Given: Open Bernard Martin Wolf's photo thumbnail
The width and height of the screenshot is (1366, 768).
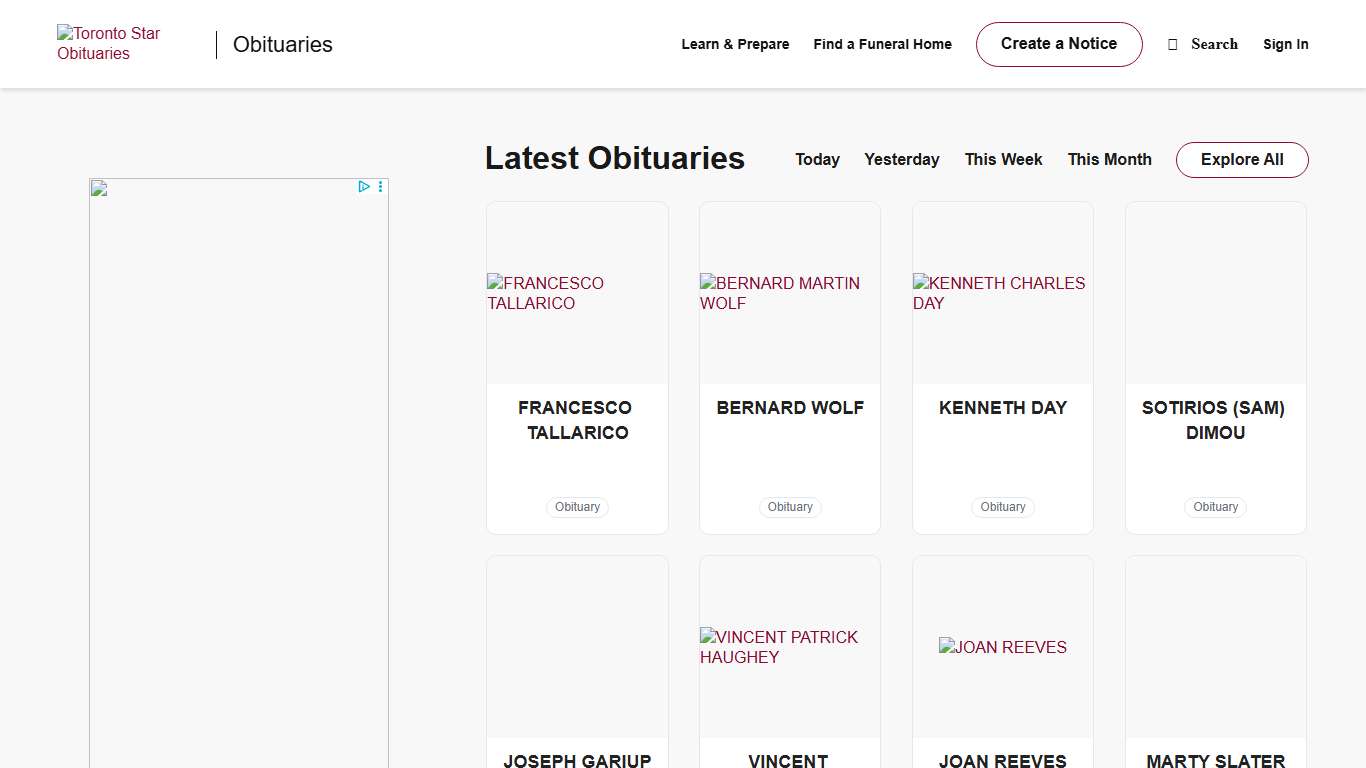Looking at the screenshot, I should (789, 293).
